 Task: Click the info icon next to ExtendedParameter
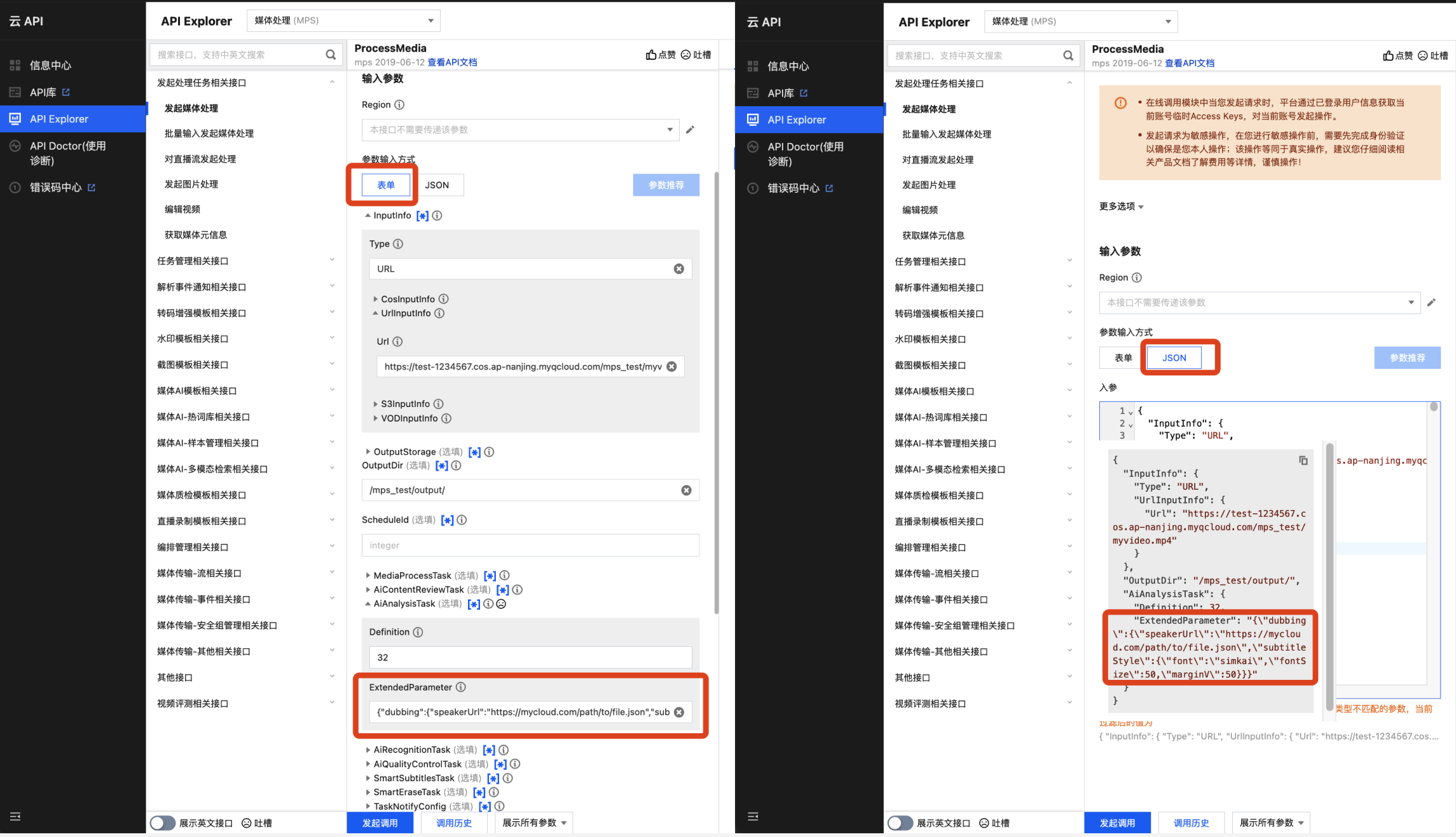tap(461, 687)
